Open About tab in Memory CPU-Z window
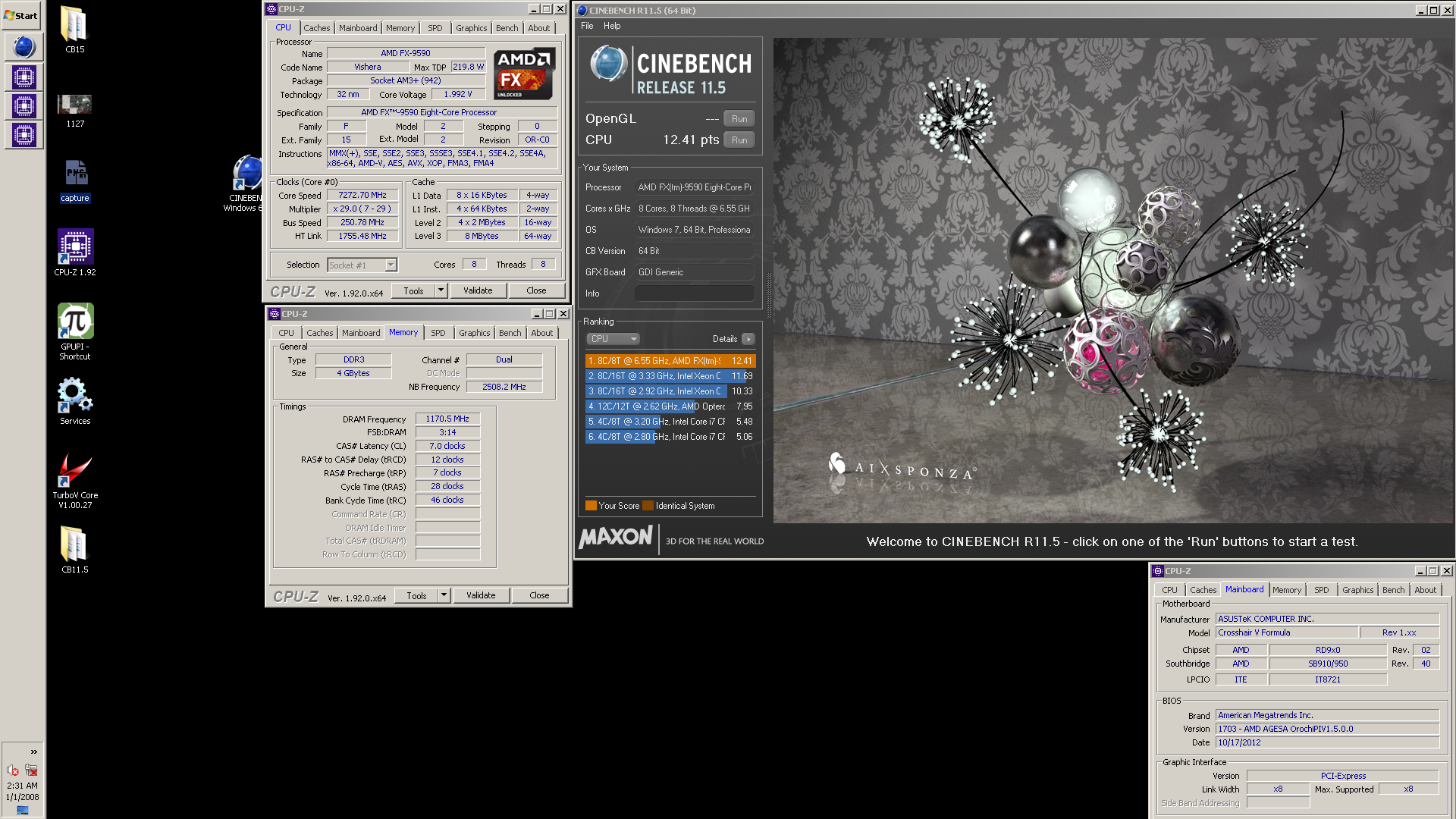Viewport: 1456px width, 819px height. [x=541, y=333]
